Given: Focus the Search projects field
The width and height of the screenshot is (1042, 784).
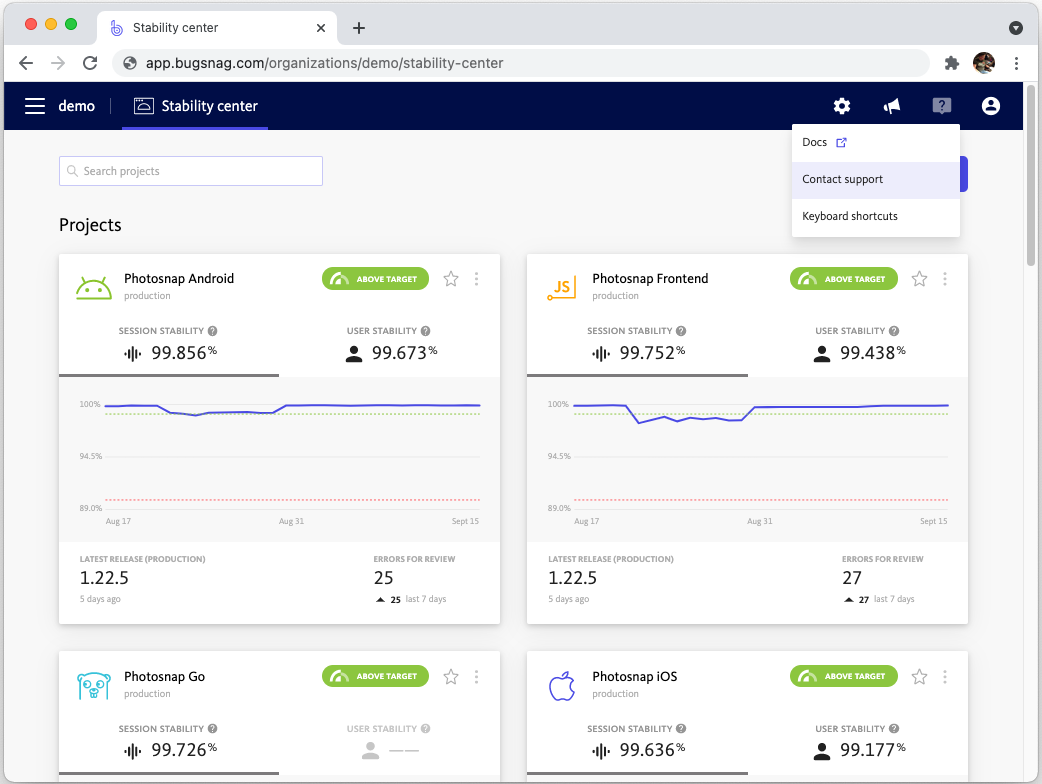Looking at the screenshot, I should [191, 171].
